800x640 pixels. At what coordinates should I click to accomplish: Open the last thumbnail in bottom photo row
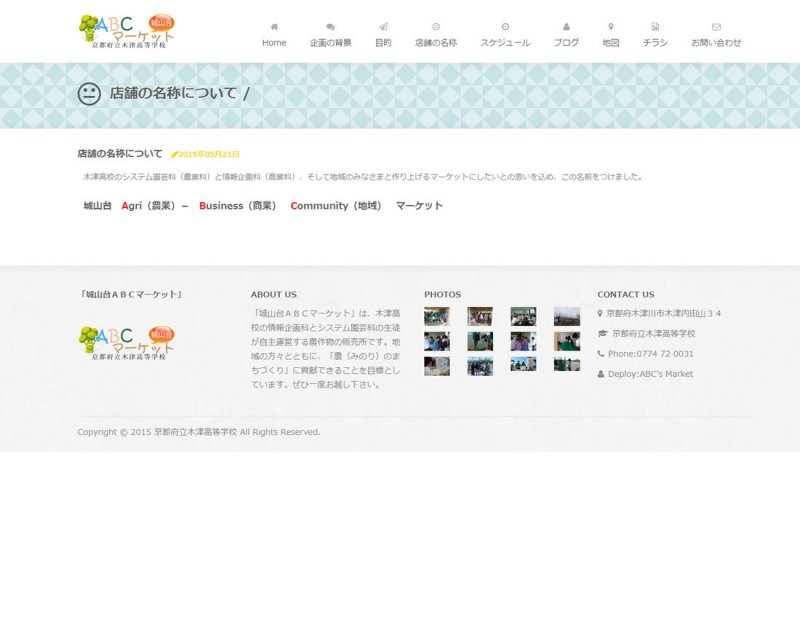coord(567,365)
